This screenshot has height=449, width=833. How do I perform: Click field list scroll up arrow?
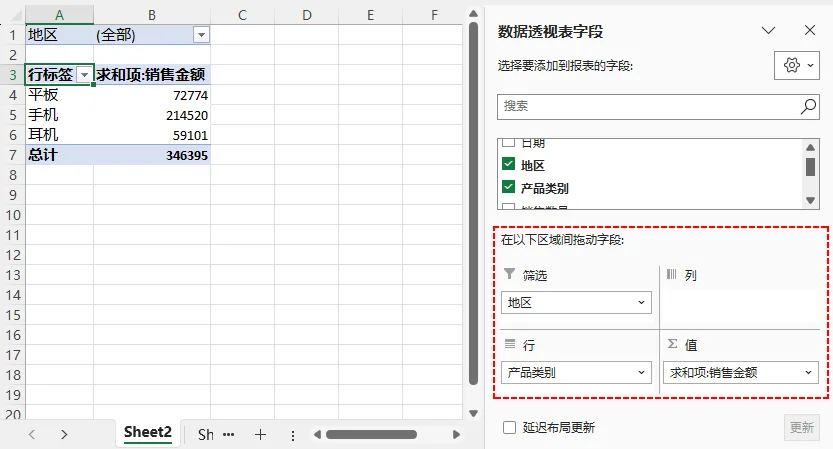pyautogui.click(x=810, y=147)
